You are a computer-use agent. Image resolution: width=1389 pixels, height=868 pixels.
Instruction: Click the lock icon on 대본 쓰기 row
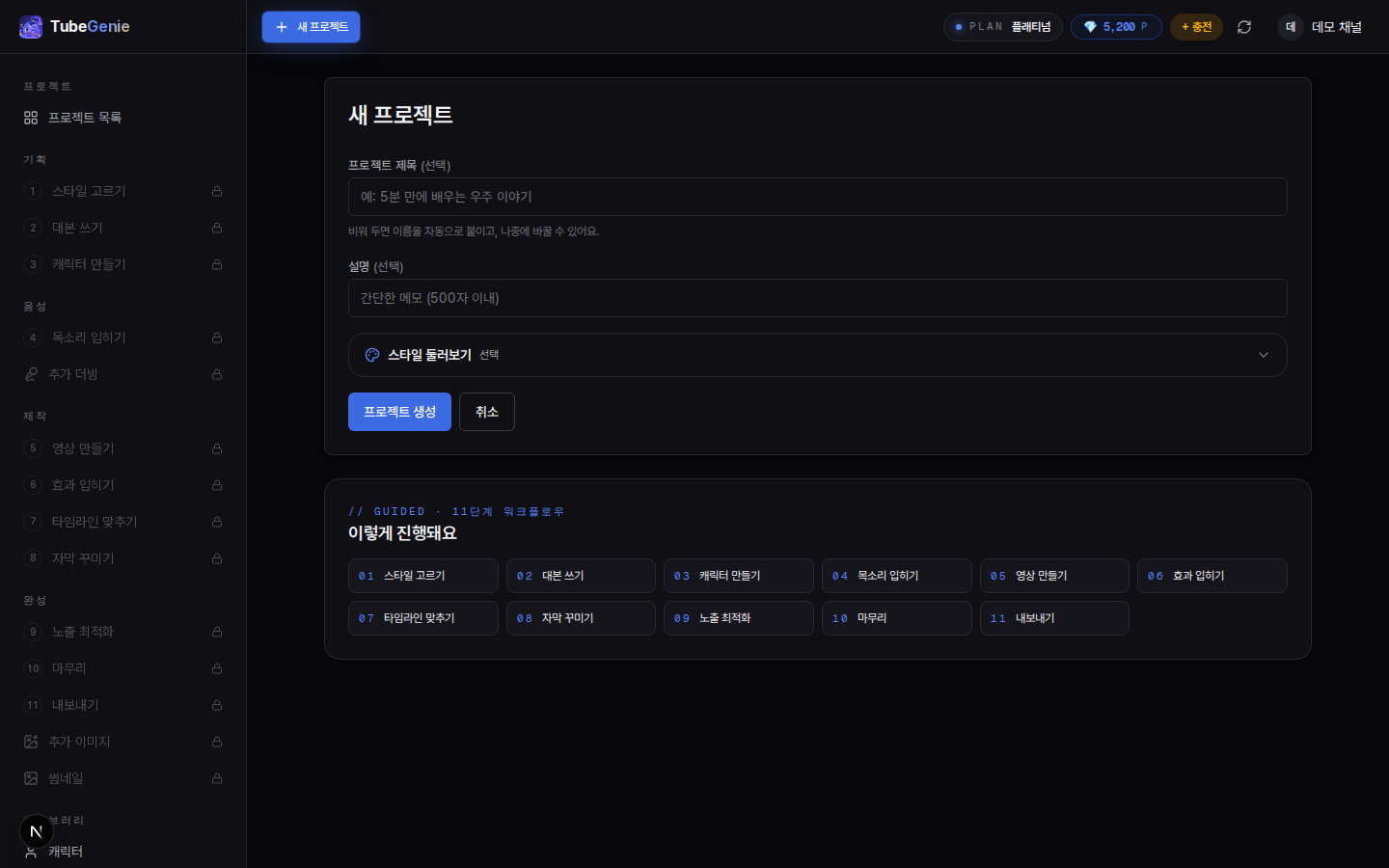click(x=217, y=228)
